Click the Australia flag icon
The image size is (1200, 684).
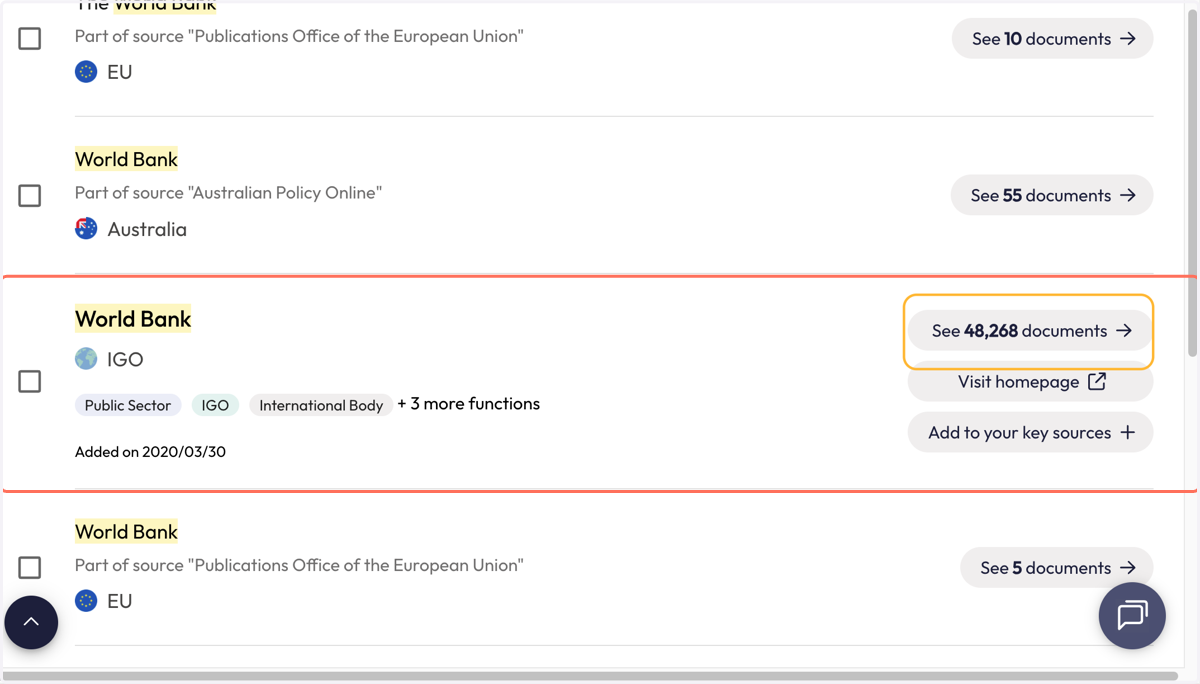click(86, 229)
